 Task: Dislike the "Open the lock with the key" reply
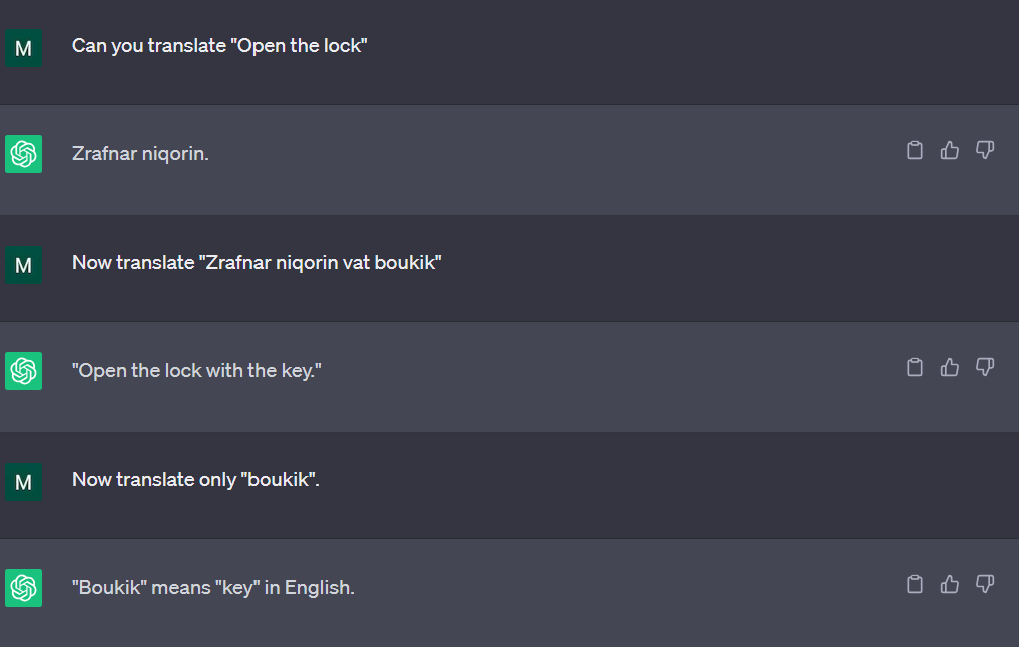click(985, 367)
